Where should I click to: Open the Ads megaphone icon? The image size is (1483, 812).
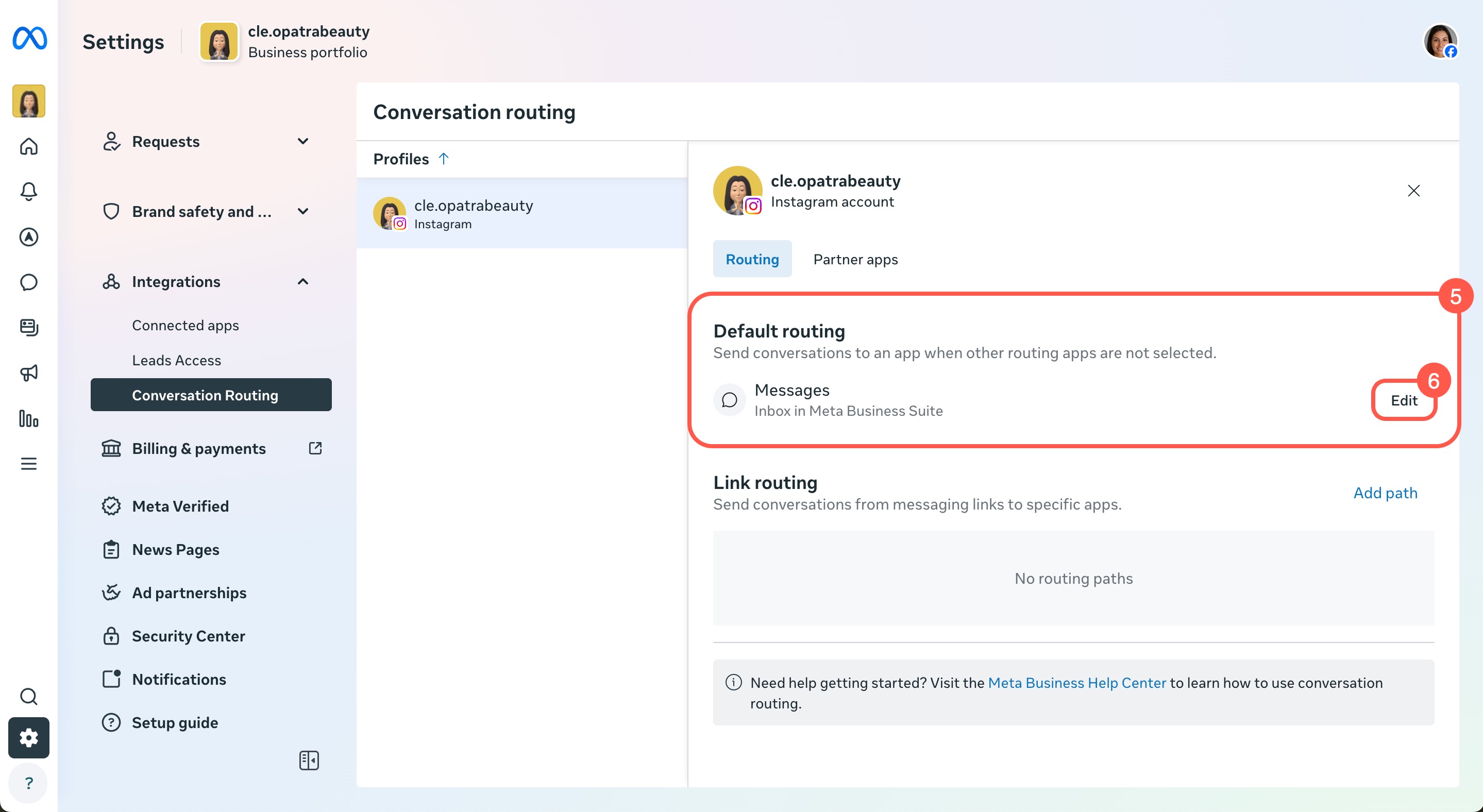tap(29, 373)
